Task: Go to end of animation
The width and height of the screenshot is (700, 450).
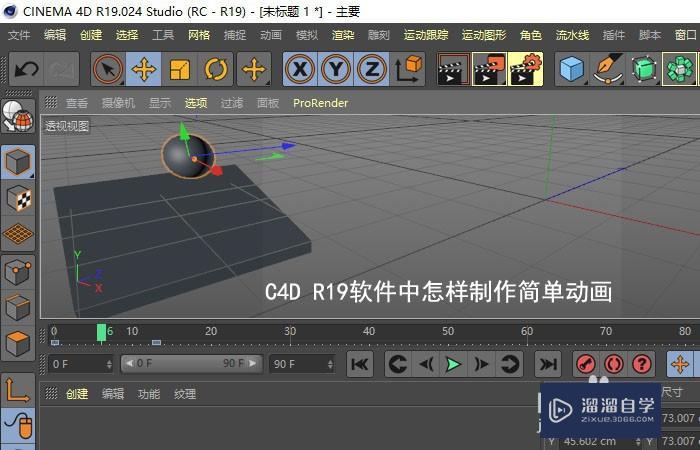Action: [x=548, y=364]
